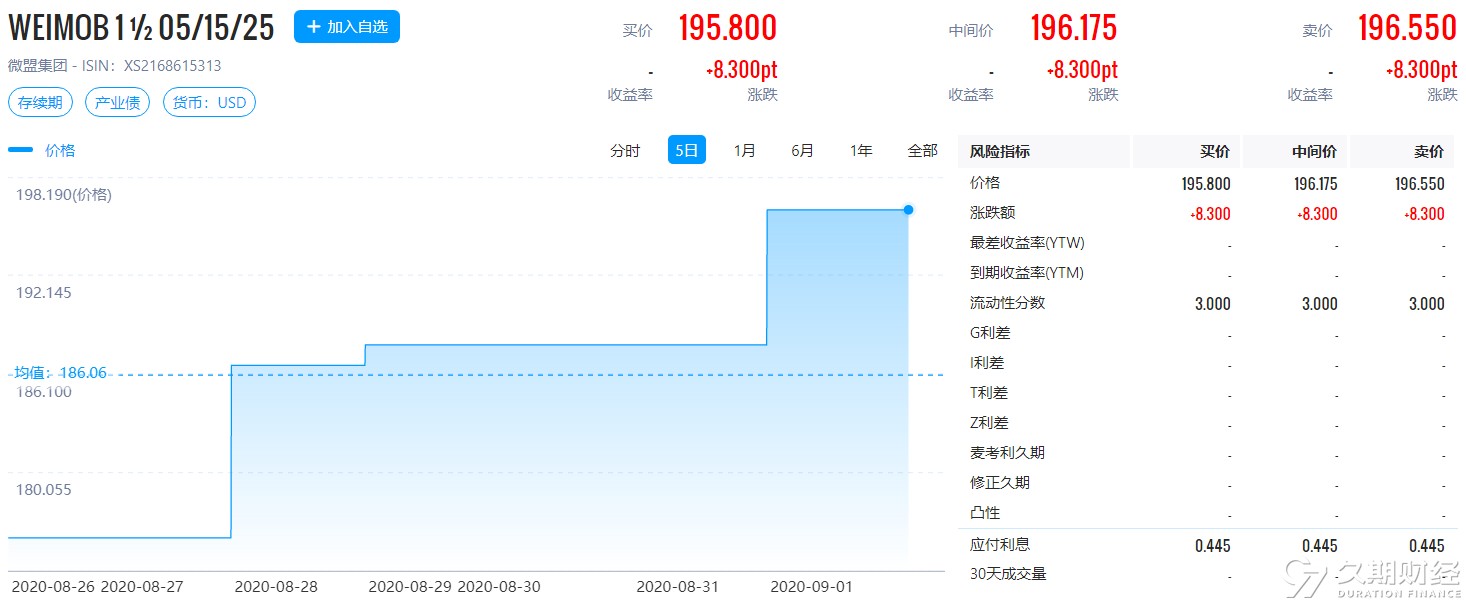Click the 30天成交量 row label

[x=1008, y=574]
